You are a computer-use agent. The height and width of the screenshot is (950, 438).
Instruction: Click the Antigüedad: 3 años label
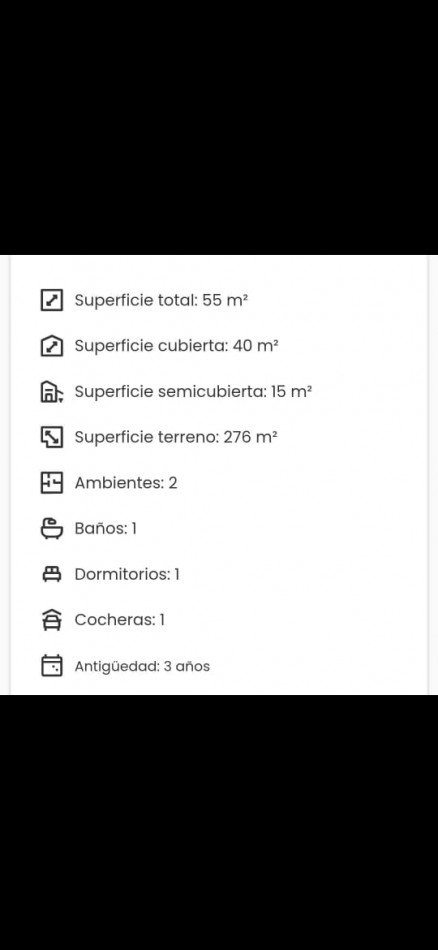[142, 666]
